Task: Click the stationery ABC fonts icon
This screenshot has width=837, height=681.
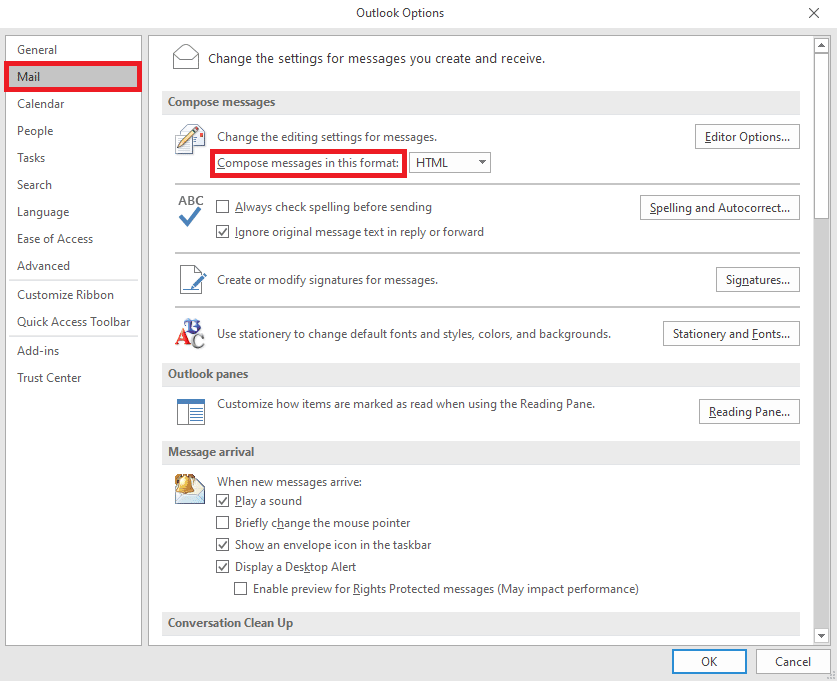Action: [189, 334]
